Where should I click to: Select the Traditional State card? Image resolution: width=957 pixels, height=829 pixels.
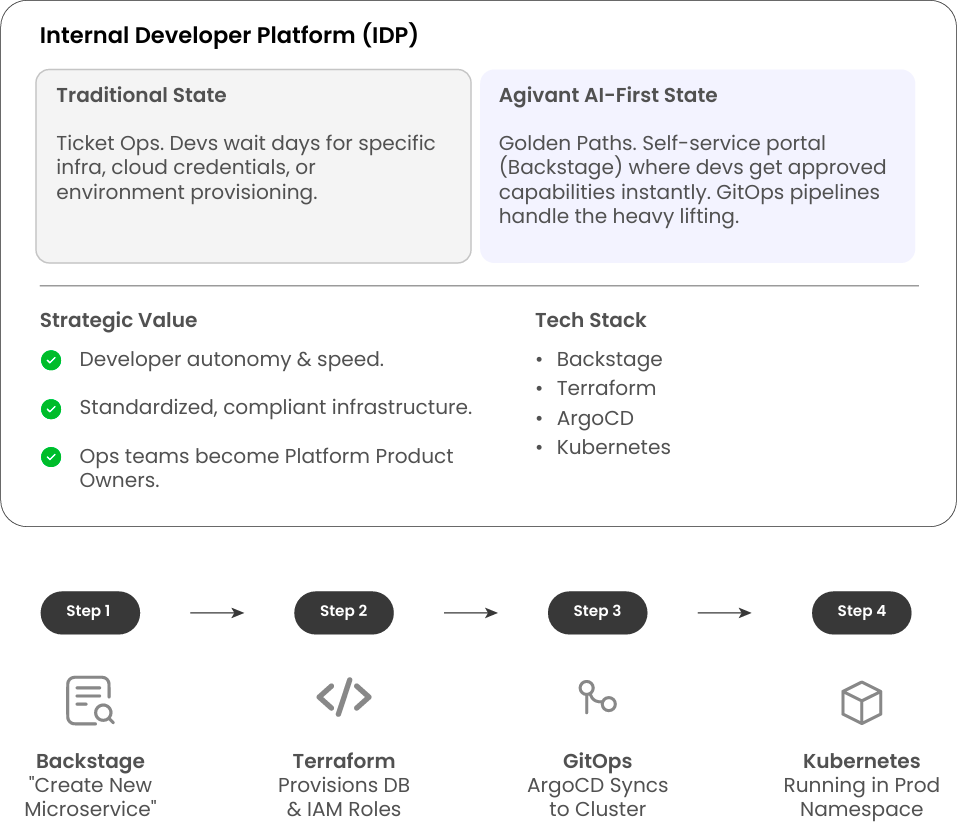click(x=253, y=166)
